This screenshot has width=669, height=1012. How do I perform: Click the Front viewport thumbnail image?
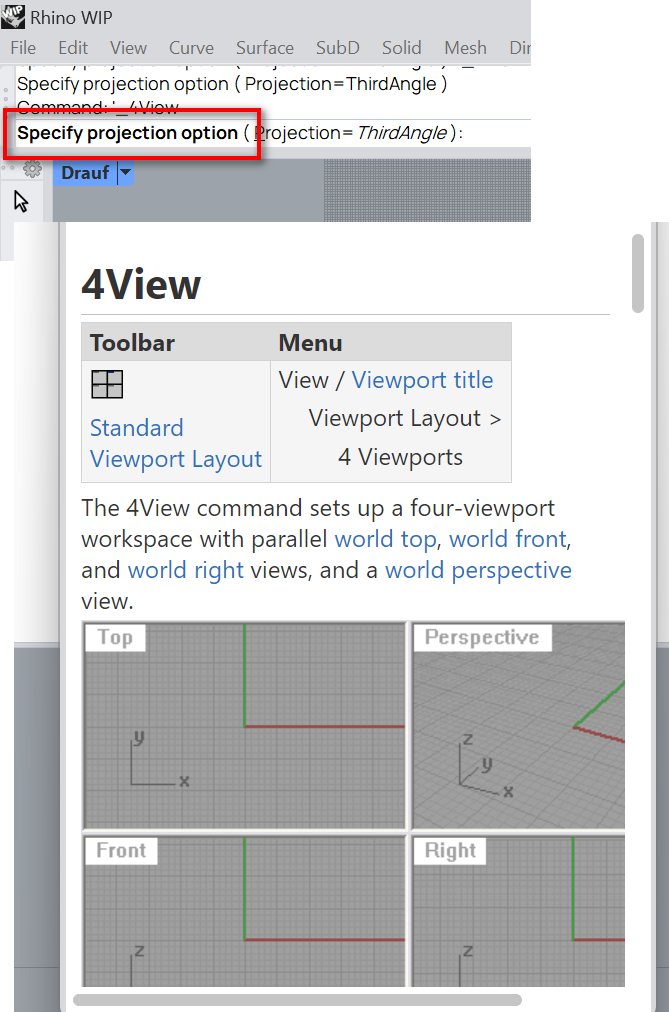tap(245, 911)
